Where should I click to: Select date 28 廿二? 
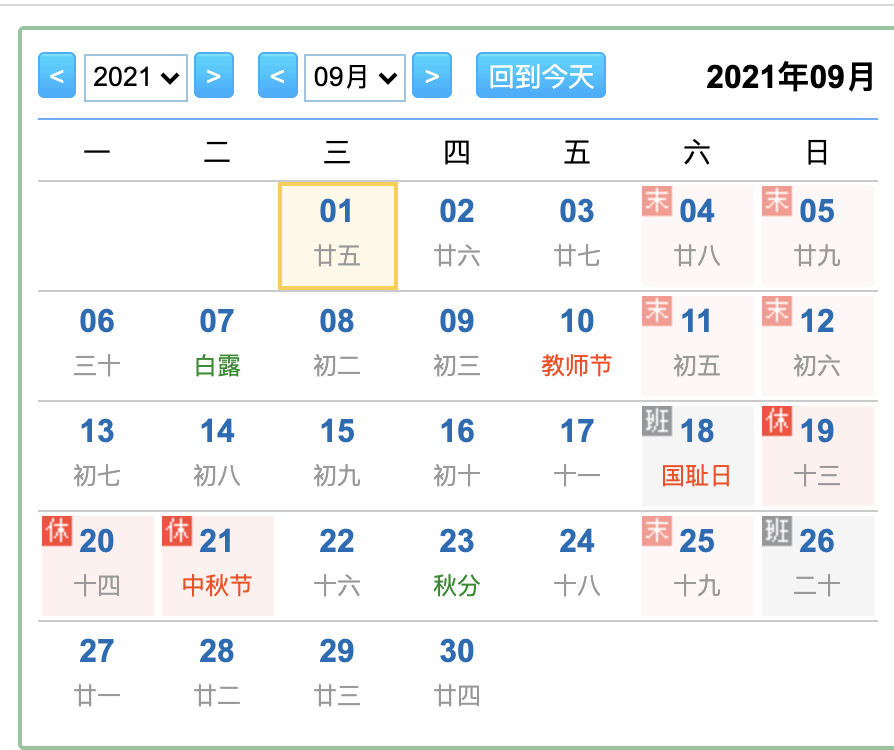[217, 676]
